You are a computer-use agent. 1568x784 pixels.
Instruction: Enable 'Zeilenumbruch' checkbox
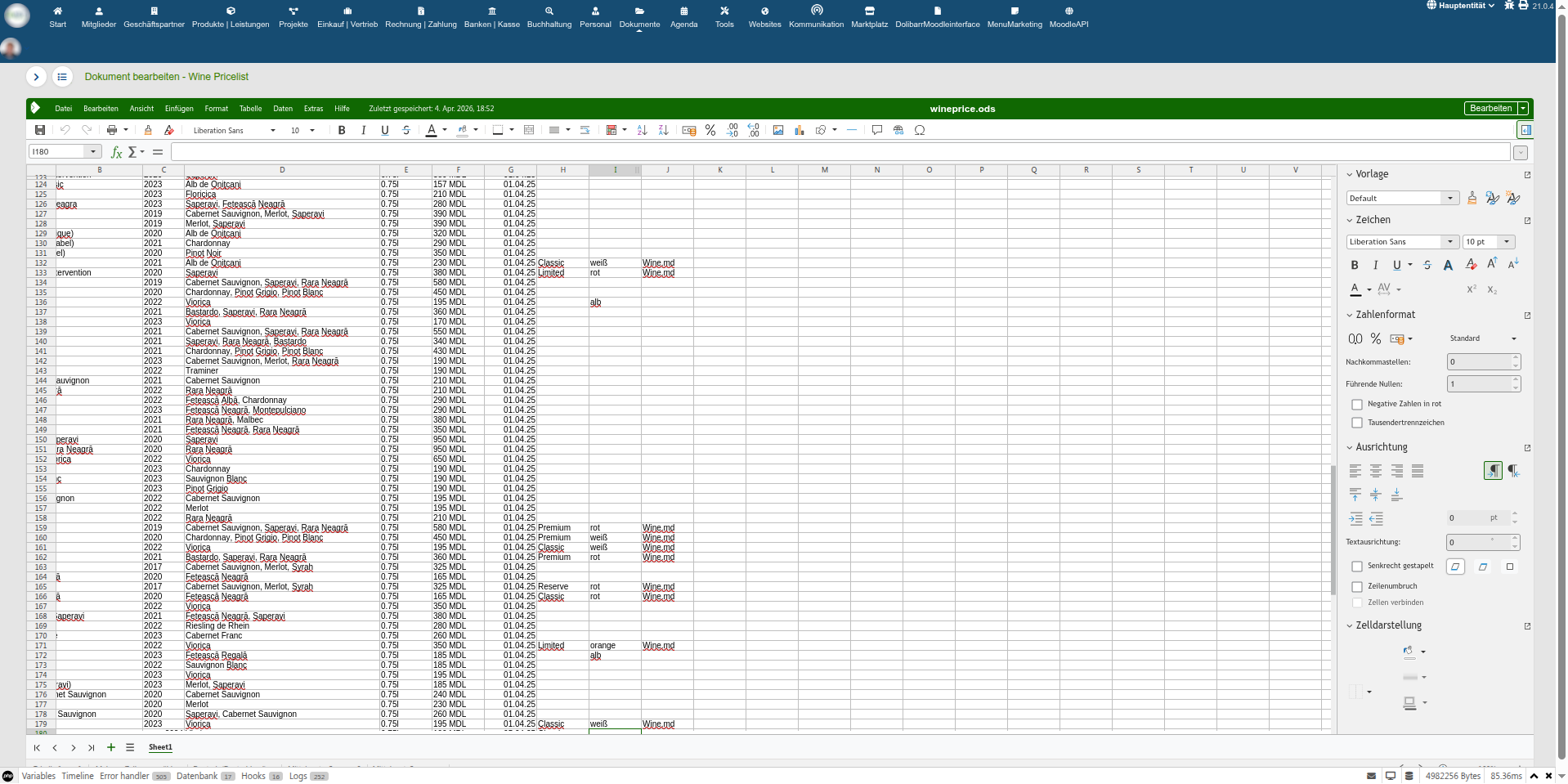[x=1357, y=586]
